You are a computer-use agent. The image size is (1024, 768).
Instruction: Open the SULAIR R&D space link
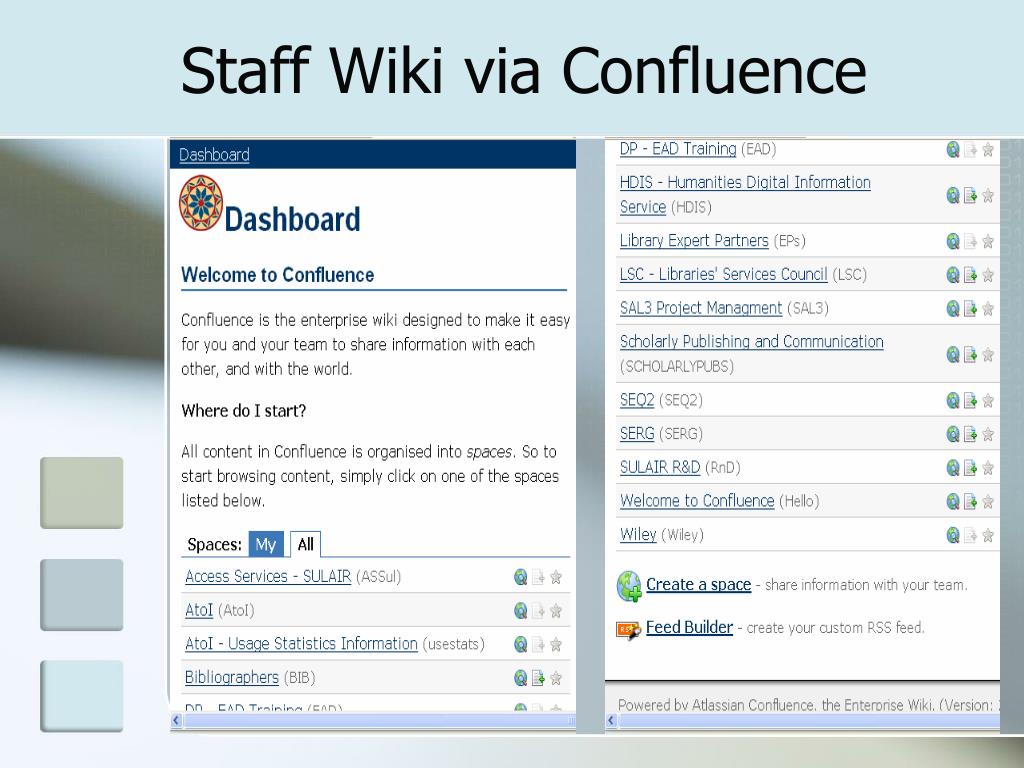point(660,467)
